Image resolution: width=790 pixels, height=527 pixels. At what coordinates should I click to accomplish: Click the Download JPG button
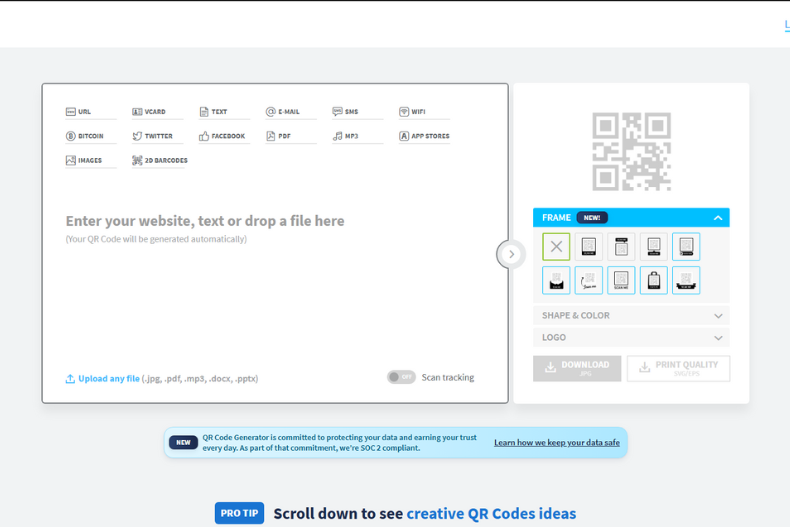[x=577, y=368]
